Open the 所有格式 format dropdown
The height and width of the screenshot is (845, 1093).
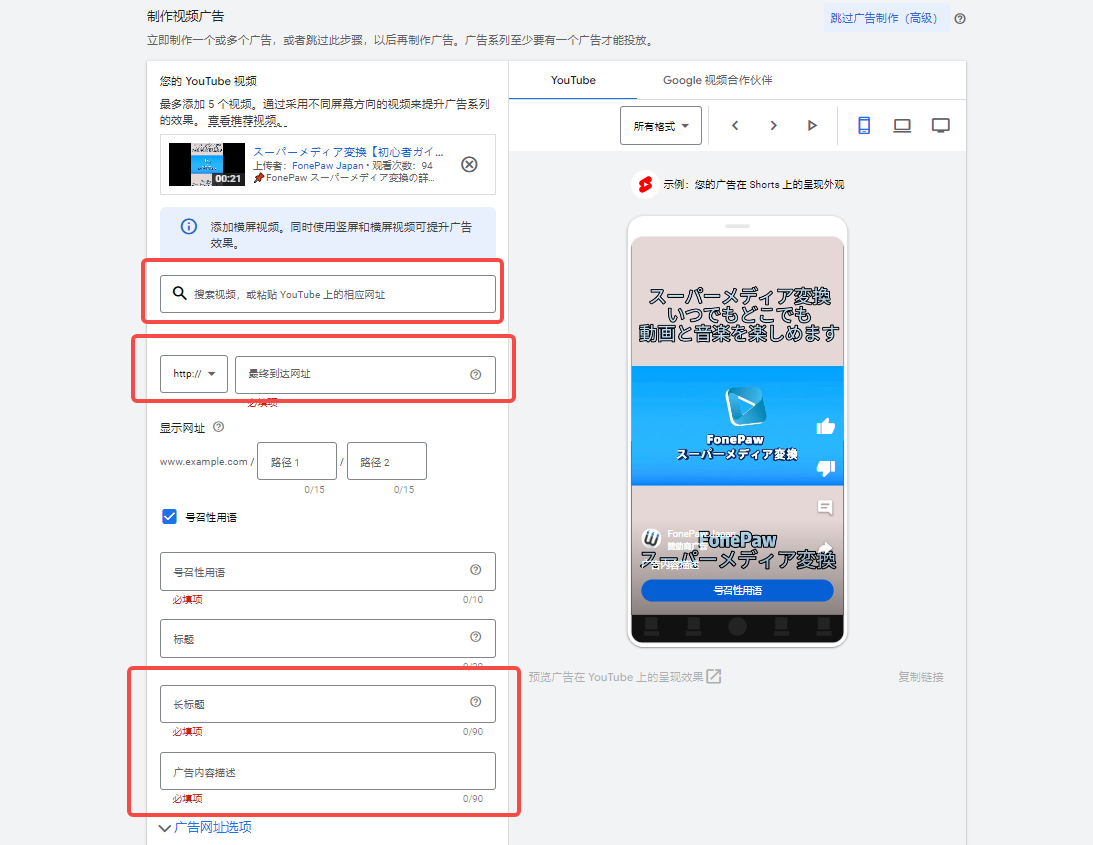point(661,126)
